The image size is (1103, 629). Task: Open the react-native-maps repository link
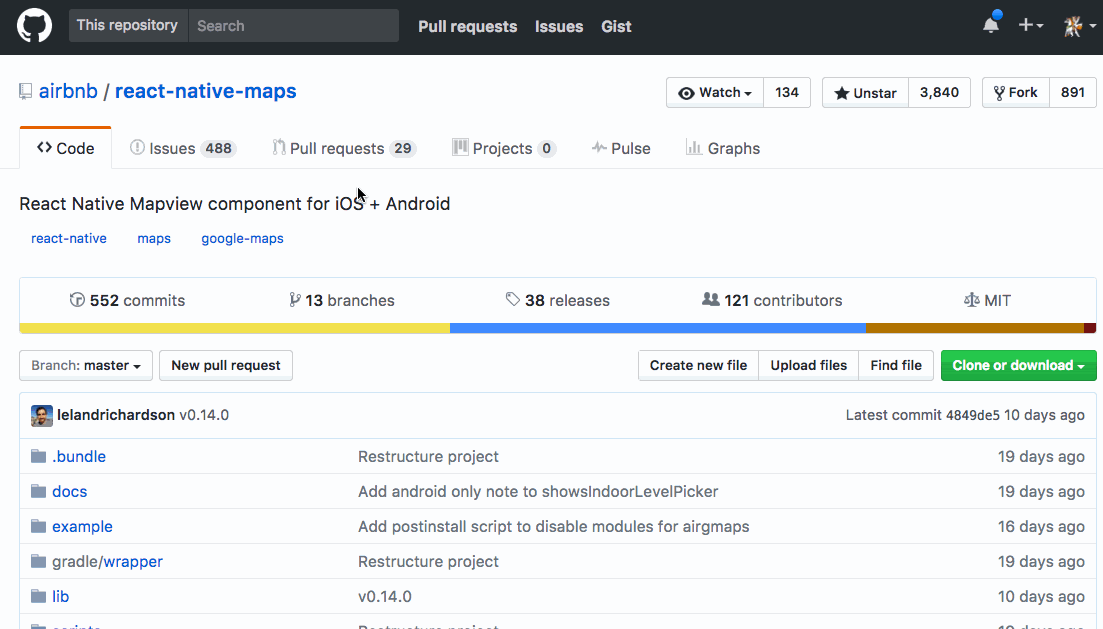[x=205, y=91]
